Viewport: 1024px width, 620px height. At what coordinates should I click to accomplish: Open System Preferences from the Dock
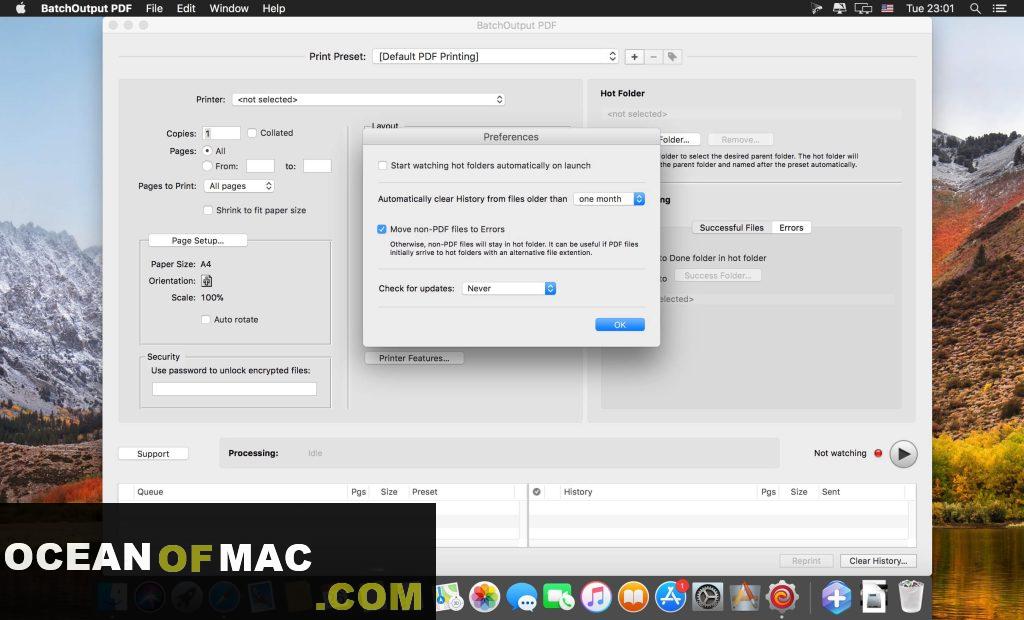(x=708, y=596)
